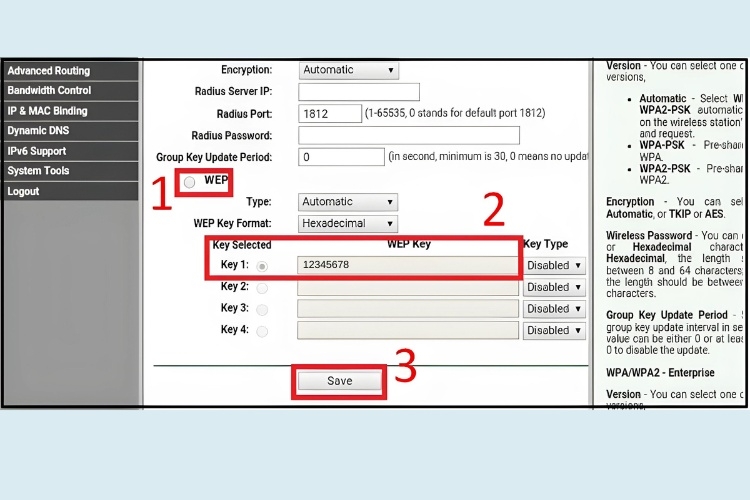Select the Key 2 radio button

[262, 288]
